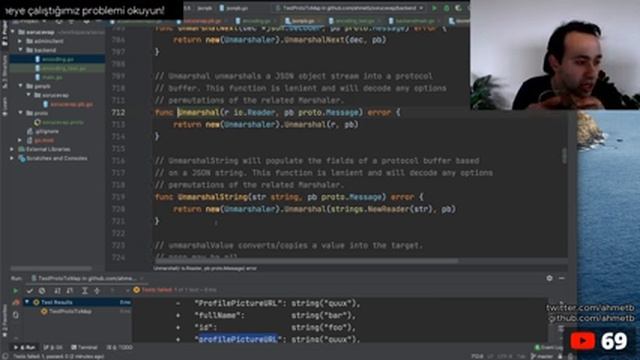The width and height of the screenshot is (640, 360).
Task: Collapse Test Results node arrow
Action: [x=27, y=302]
